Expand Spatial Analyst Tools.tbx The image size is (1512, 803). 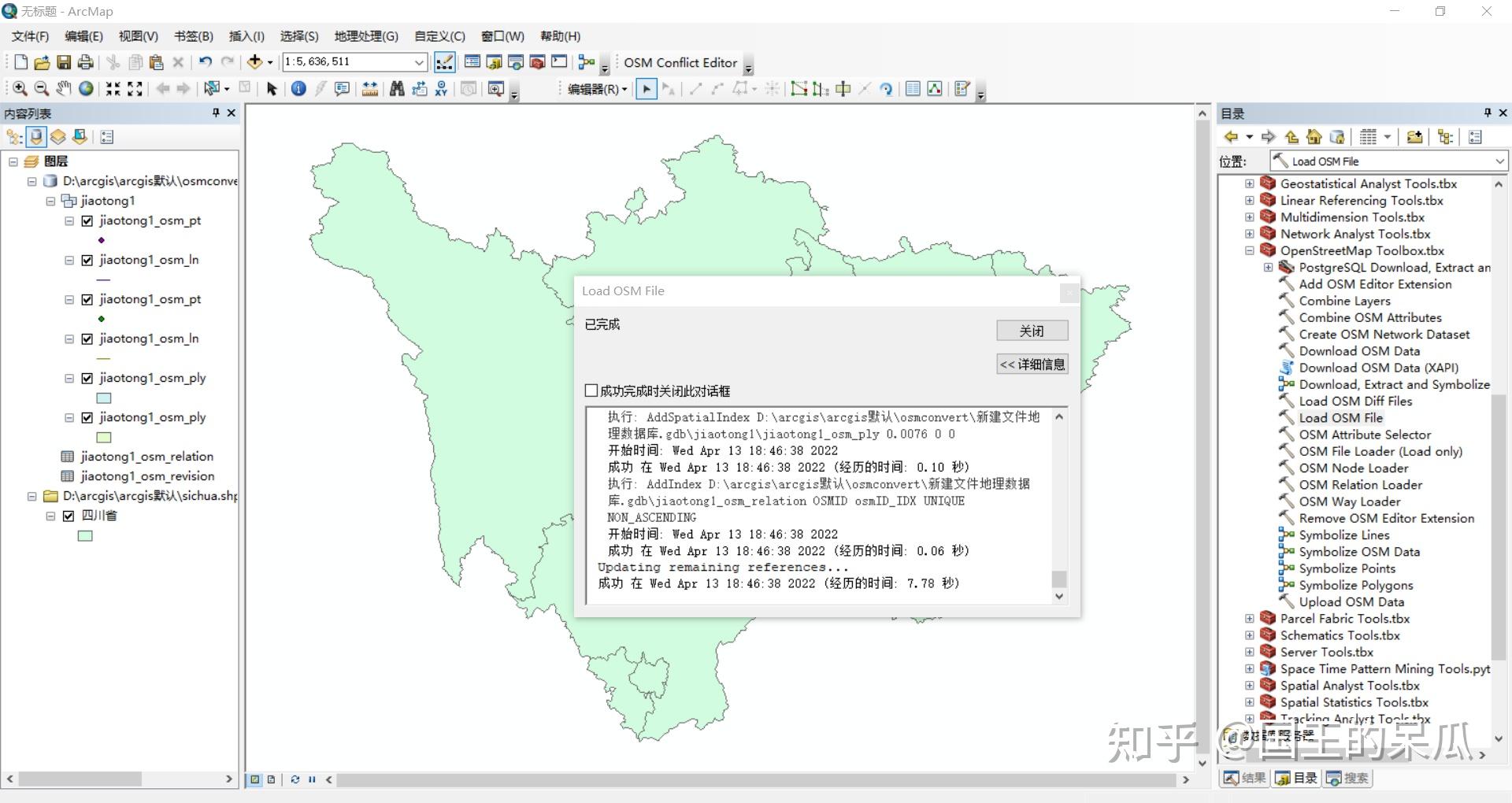point(1249,686)
